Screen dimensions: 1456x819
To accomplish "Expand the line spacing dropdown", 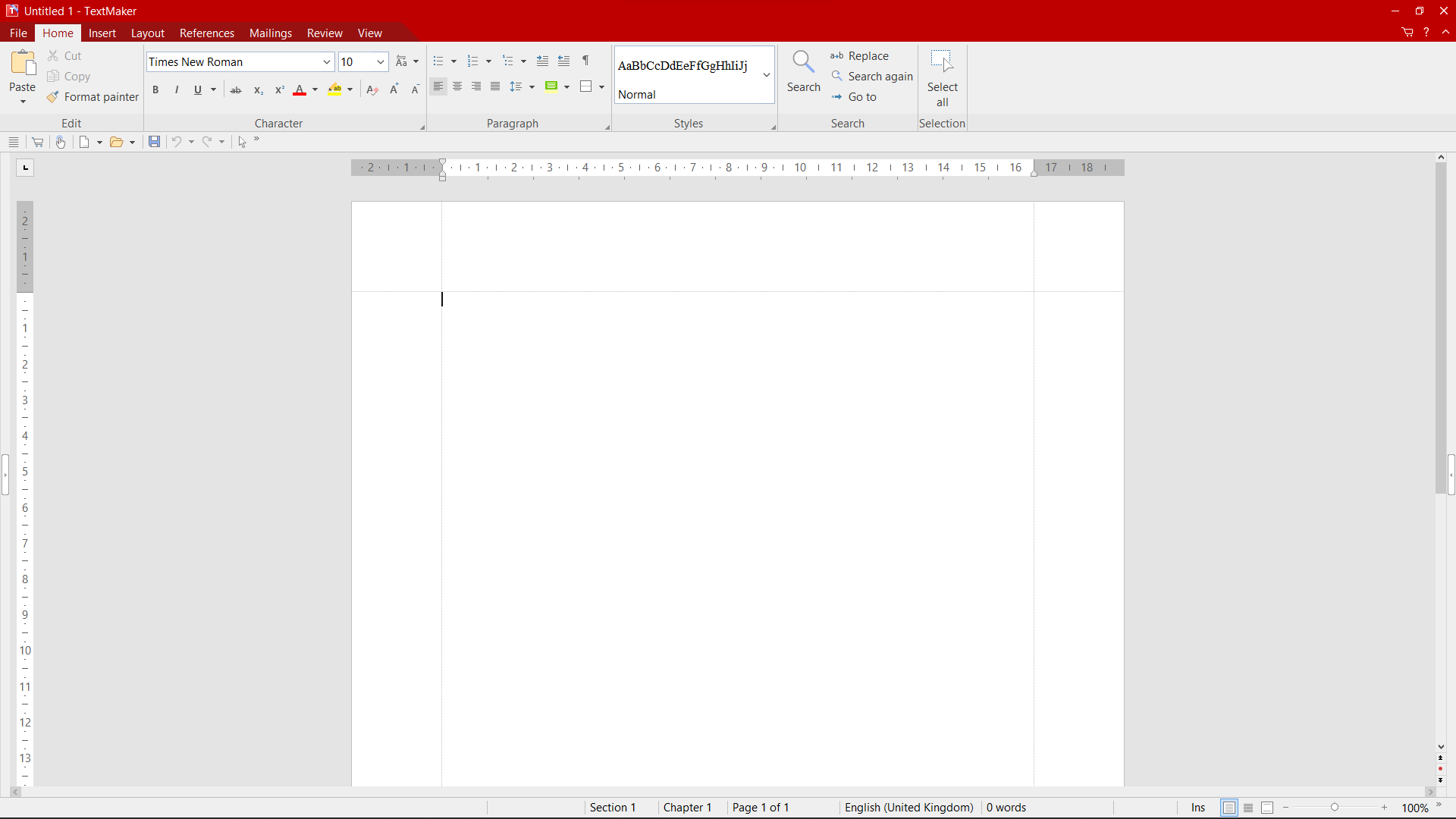I will (531, 86).
